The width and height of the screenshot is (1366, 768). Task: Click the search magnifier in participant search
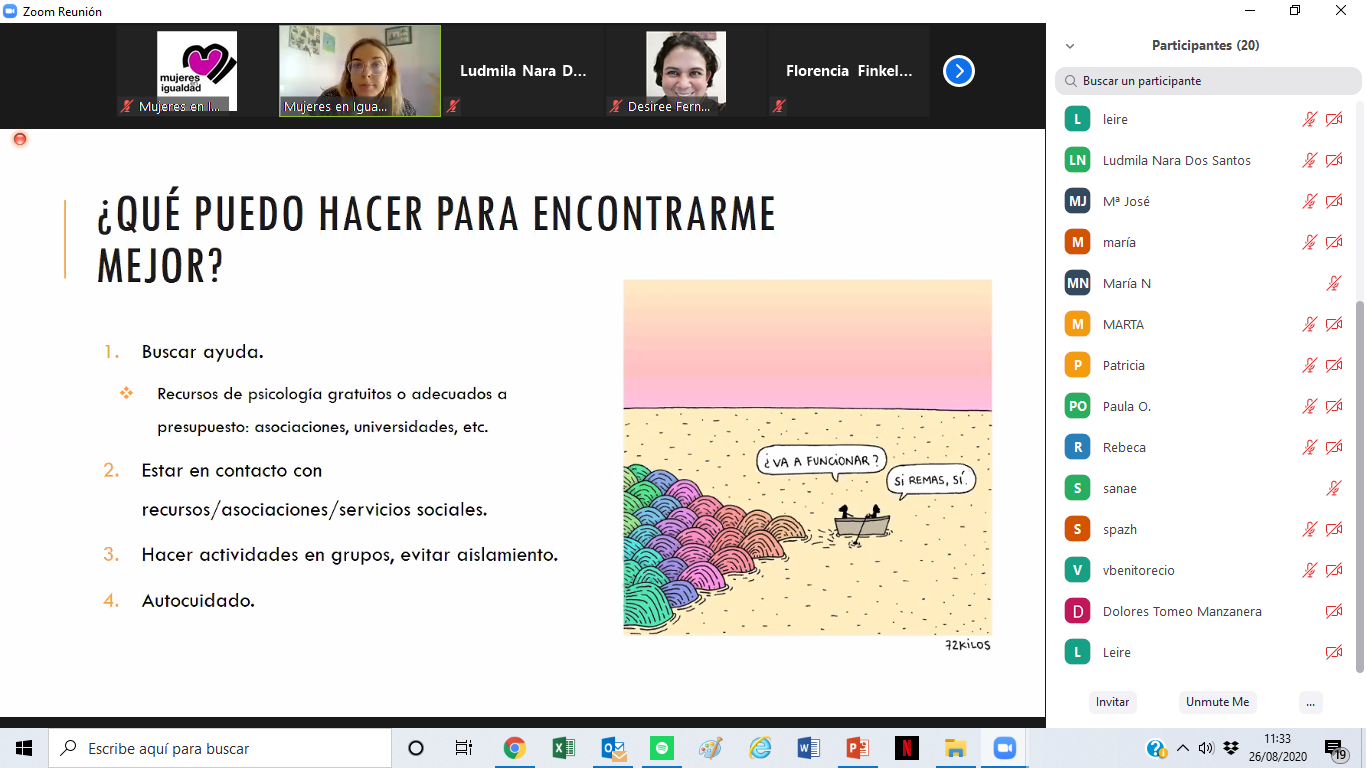1071,81
